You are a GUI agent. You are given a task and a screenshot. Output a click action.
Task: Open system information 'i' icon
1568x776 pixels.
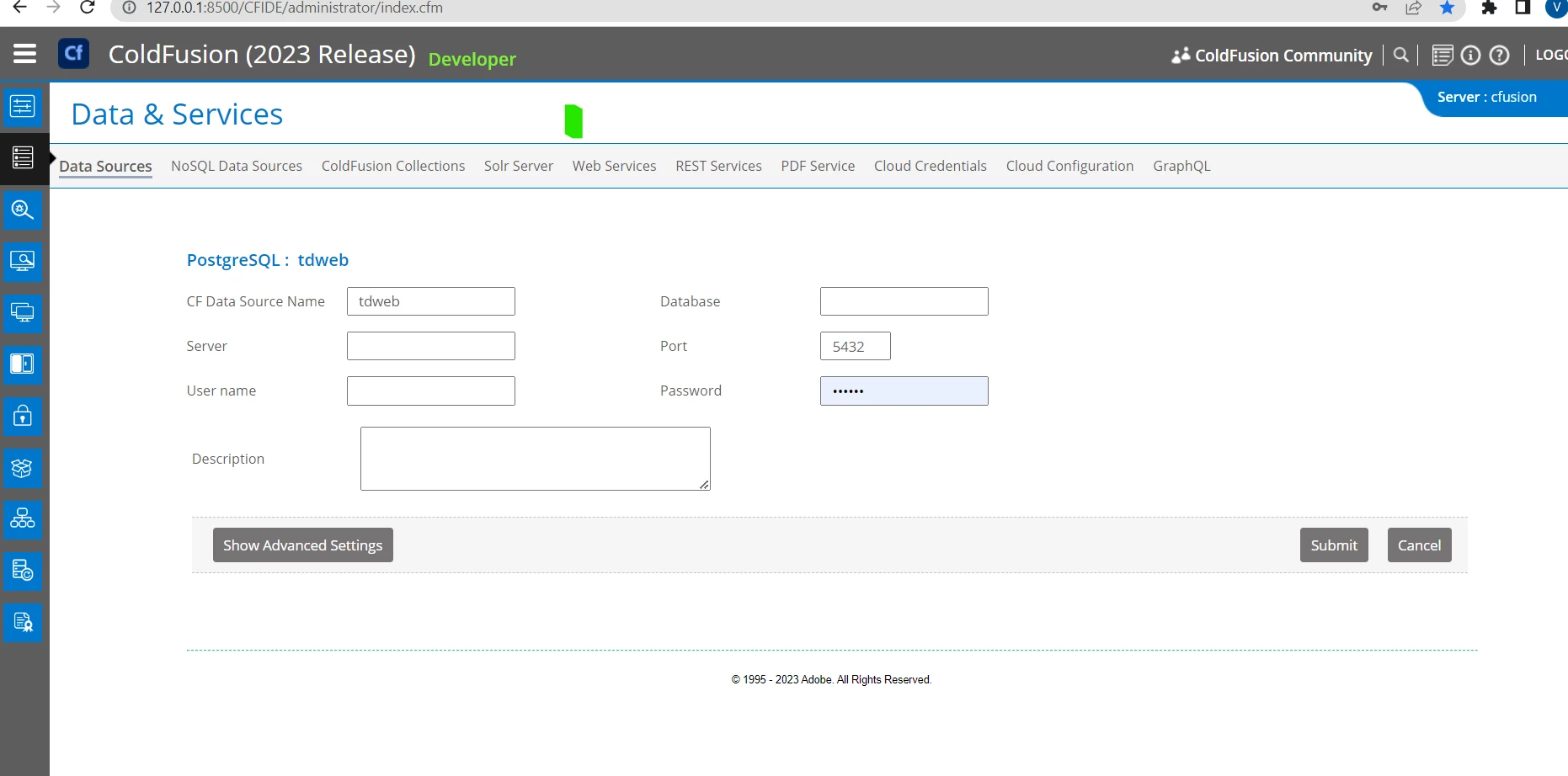pos(1470,56)
